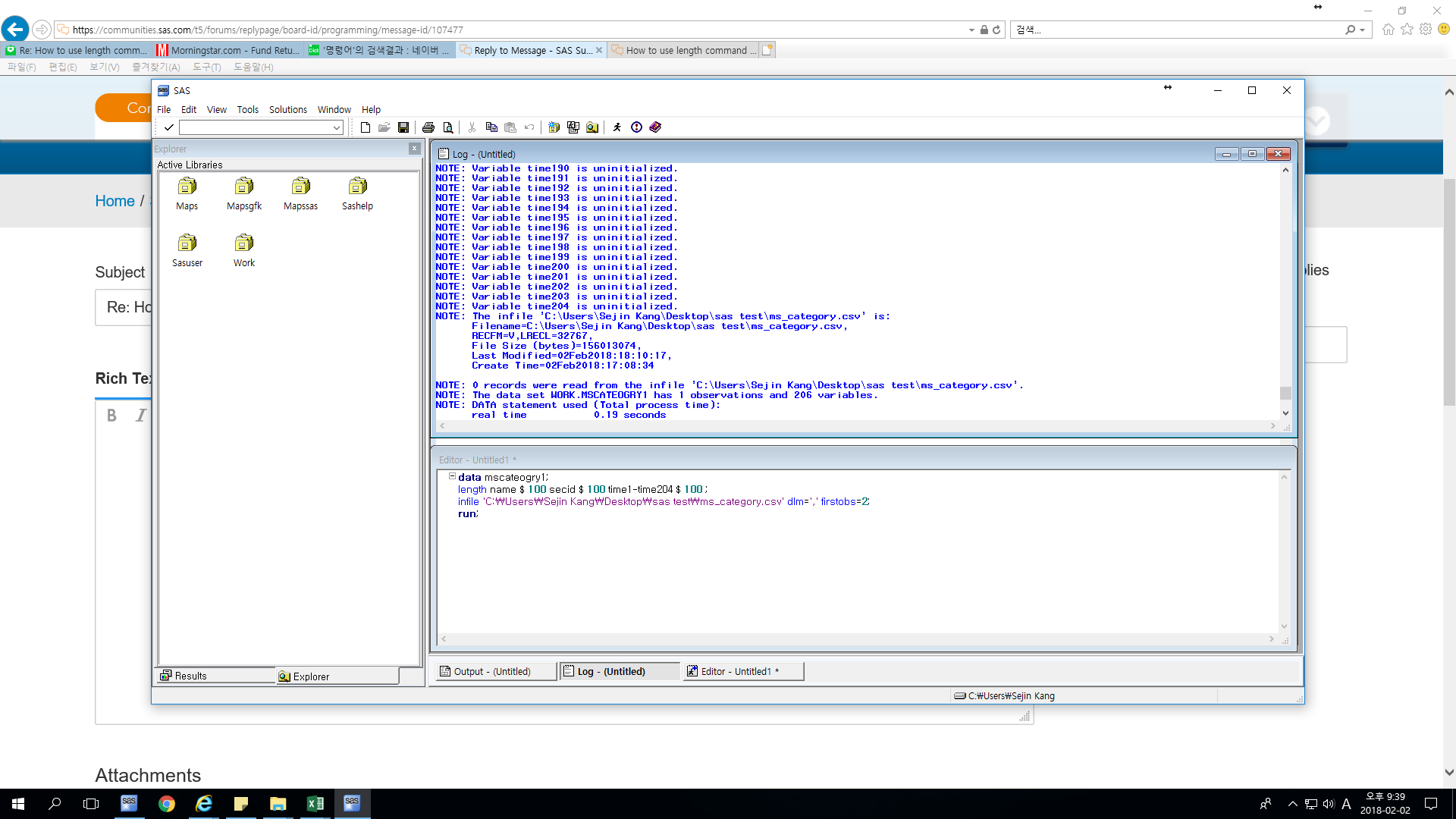Close the Explorer panel
Viewport: 1456px width, 819px height.
[415, 149]
